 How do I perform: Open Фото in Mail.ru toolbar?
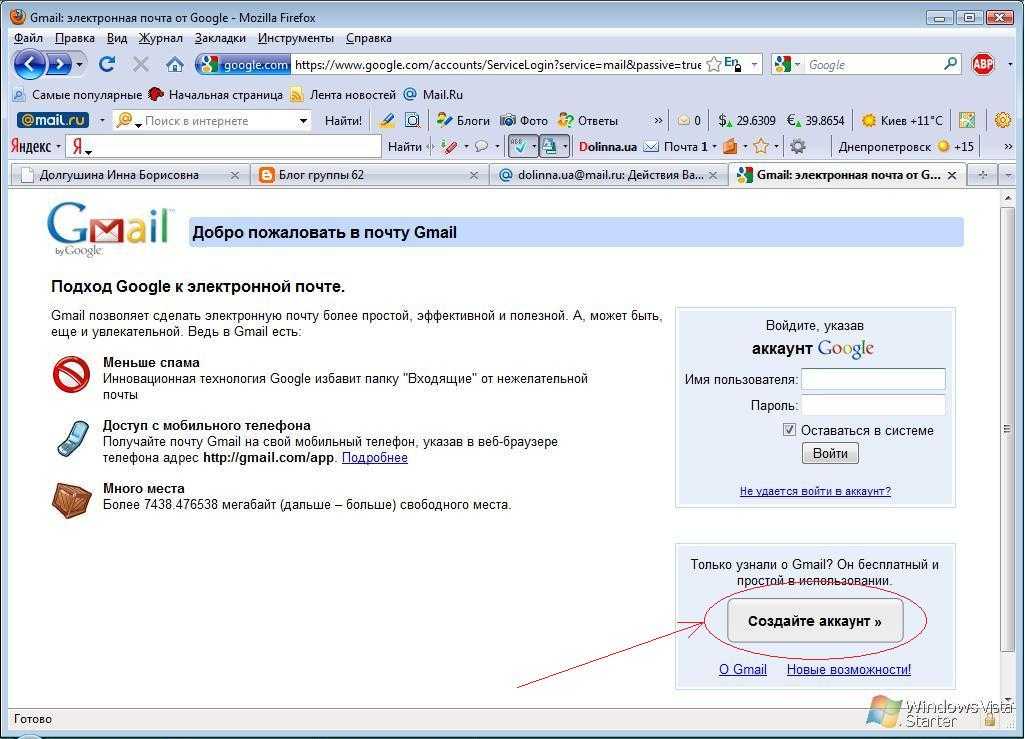[x=524, y=120]
